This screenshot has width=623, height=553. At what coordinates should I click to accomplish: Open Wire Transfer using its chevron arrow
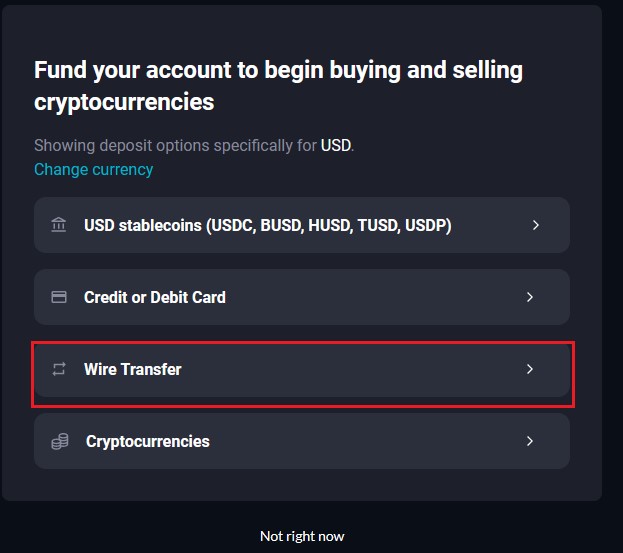(530, 369)
